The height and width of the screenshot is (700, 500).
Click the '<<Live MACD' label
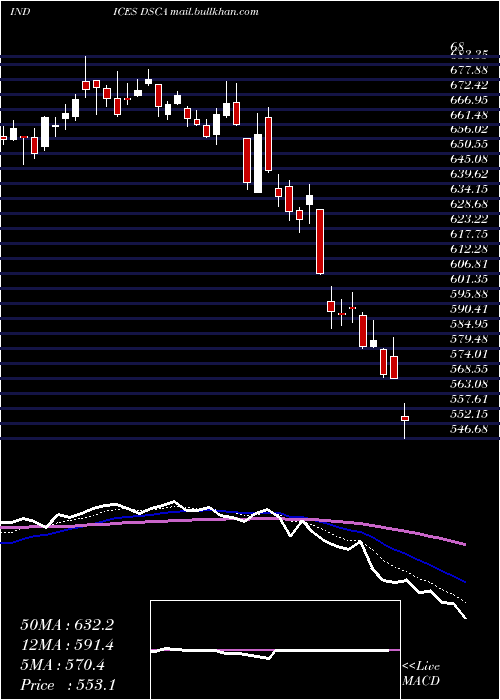tap(421, 673)
